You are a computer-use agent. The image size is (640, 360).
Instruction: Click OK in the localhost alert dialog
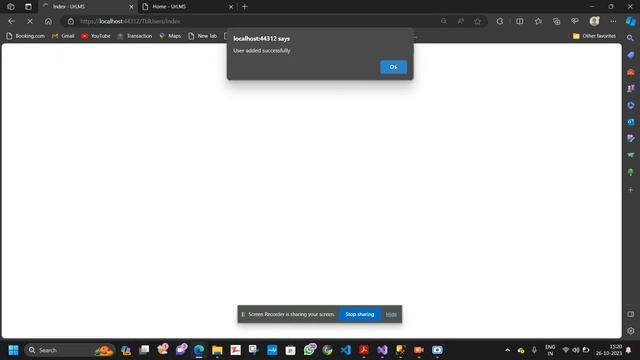click(393, 67)
